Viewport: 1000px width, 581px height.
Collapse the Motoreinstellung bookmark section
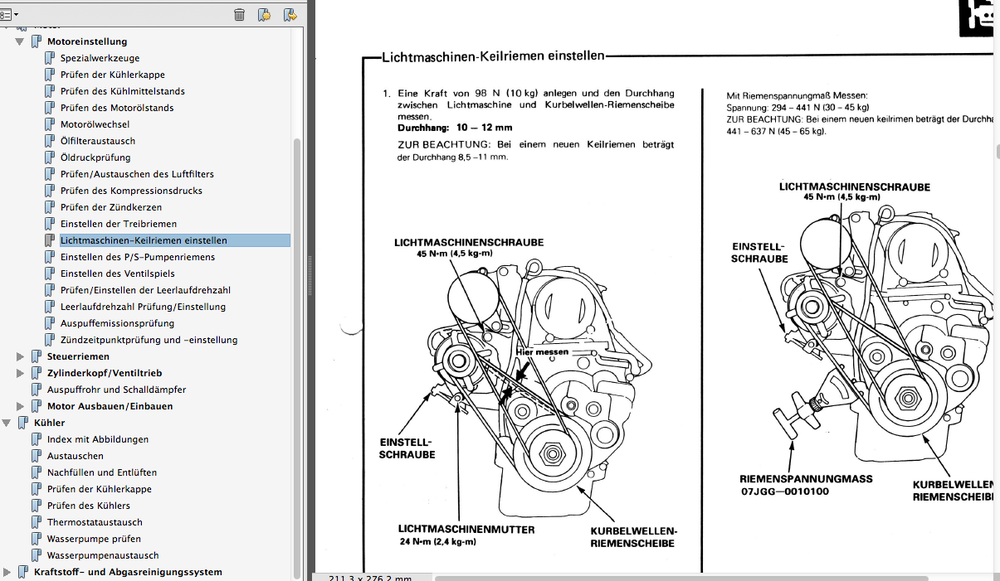click(x=21, y=42)
